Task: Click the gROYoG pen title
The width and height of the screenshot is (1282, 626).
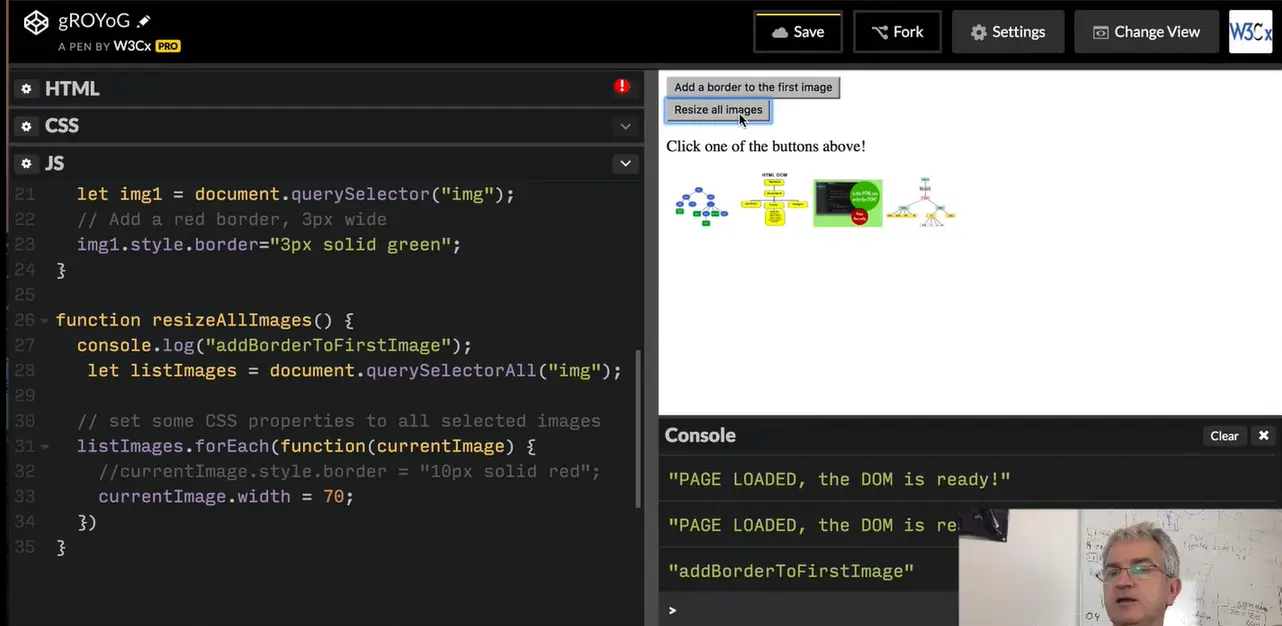Action: [94, 21]
